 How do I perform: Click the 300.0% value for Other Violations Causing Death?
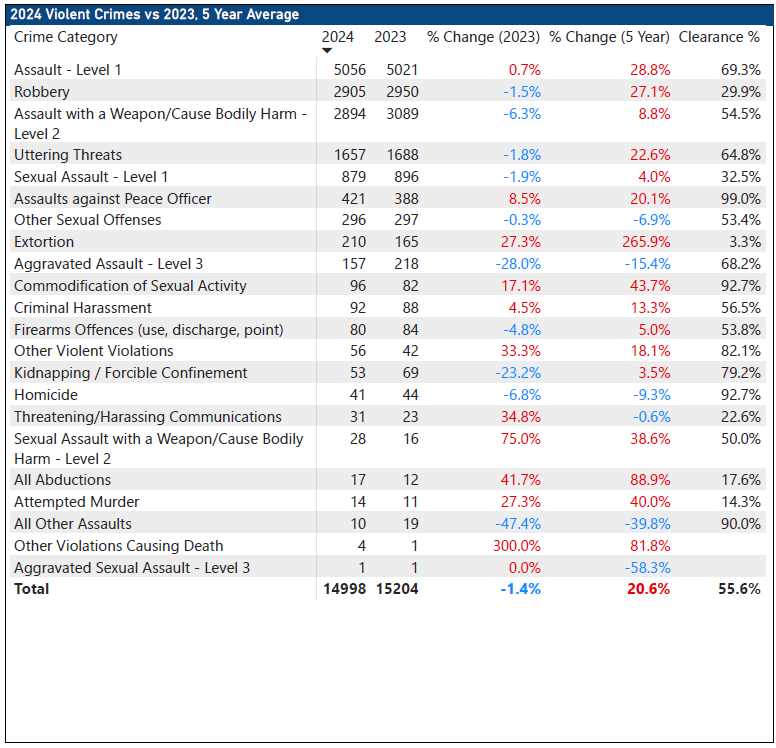516,546
